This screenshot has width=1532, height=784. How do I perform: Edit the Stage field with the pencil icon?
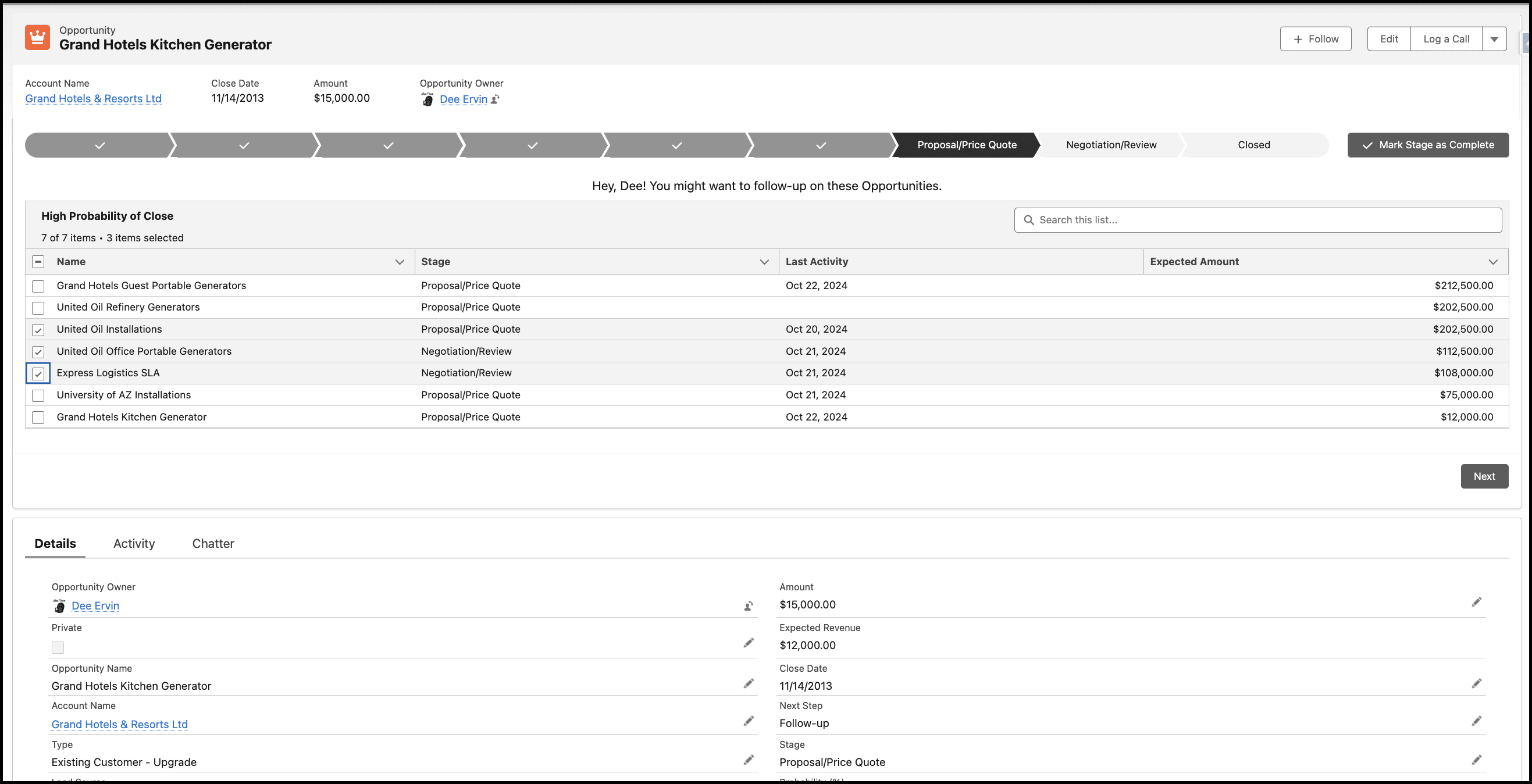coord(1476,760)
